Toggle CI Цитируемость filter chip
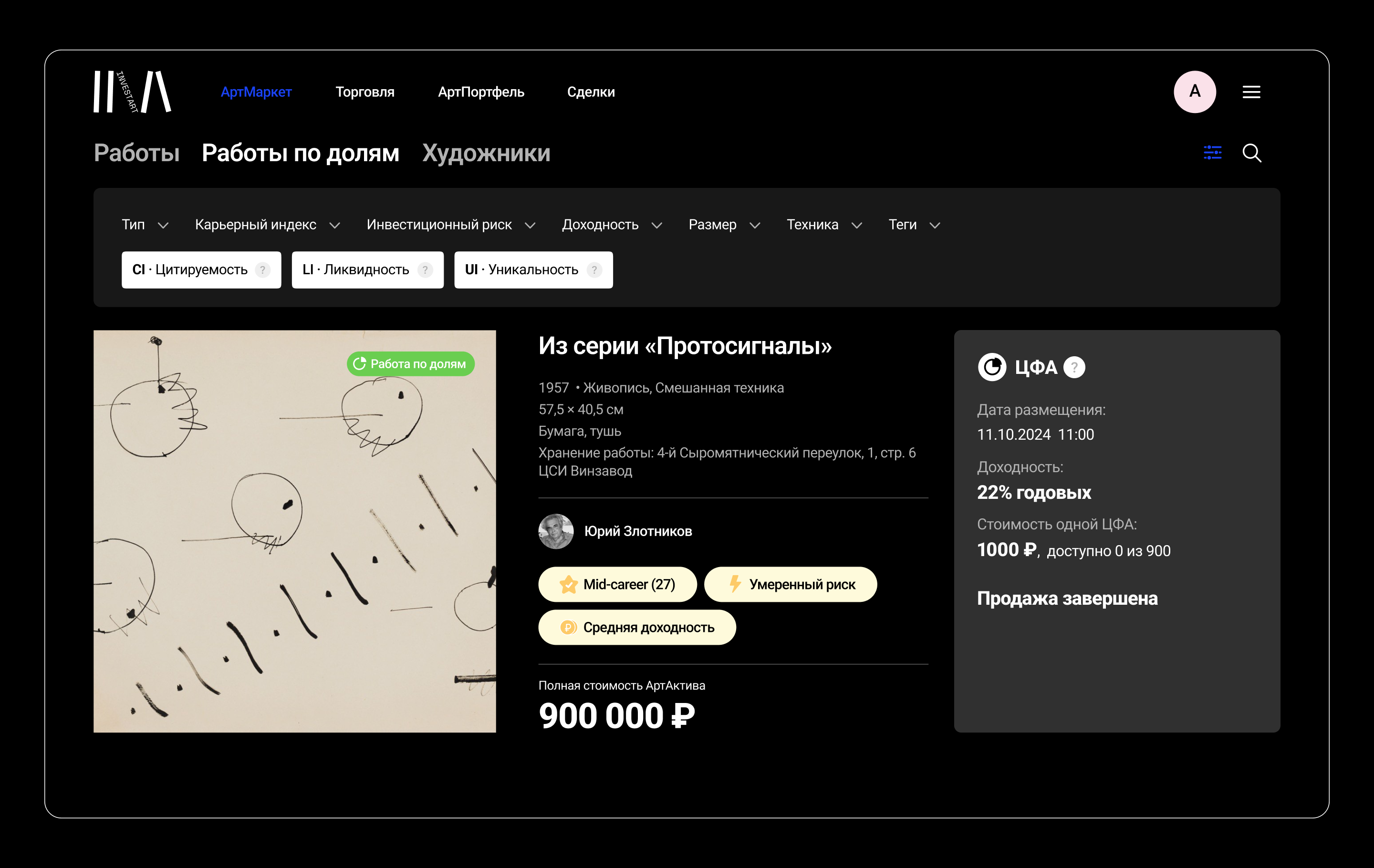 (201, 270)
